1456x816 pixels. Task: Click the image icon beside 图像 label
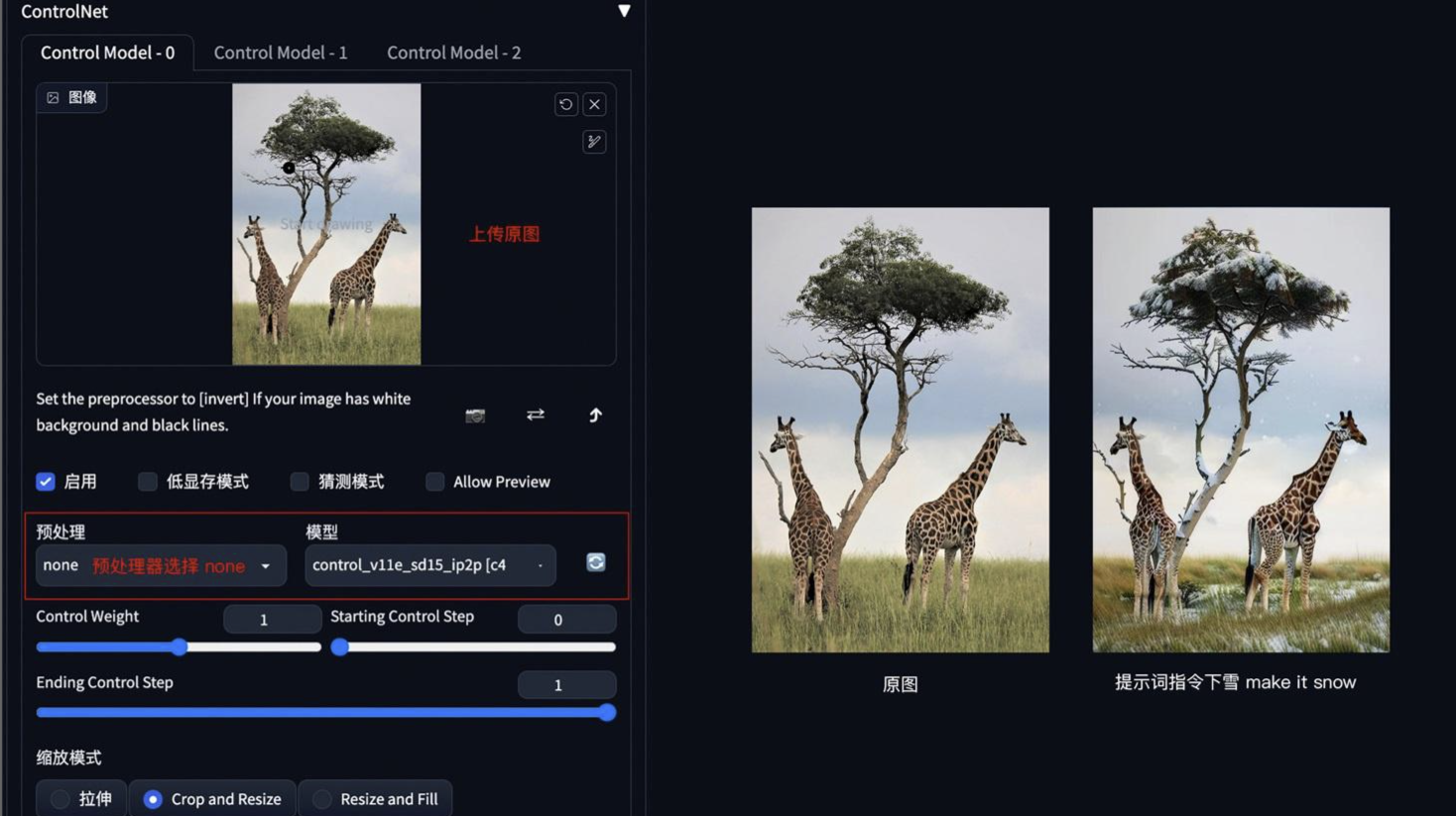(x=53, y=97)
